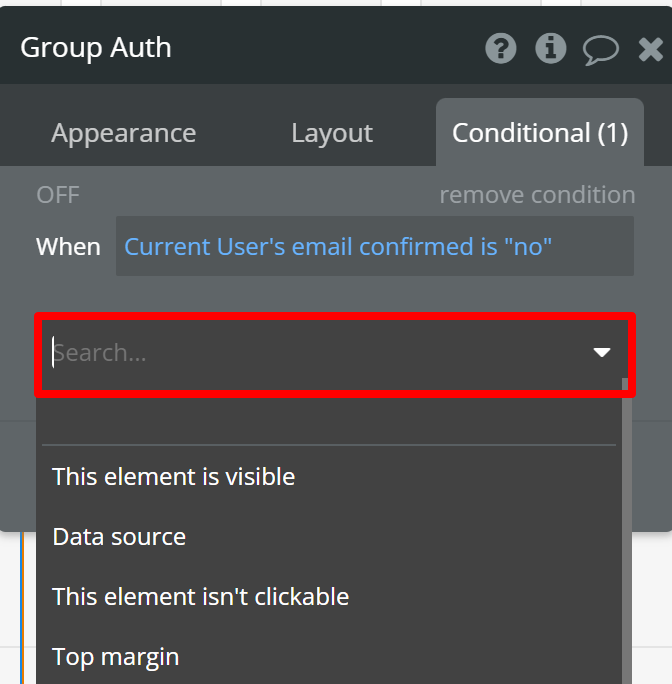This screenshot has height=684, width=672.
Task: Click the Group Auth panel title
Action: tap(96, 48)
